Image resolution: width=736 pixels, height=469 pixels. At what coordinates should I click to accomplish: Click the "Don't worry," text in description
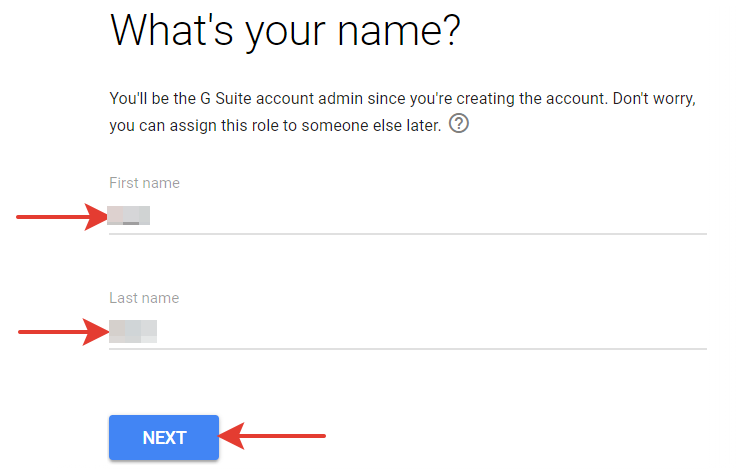[654, 99]
